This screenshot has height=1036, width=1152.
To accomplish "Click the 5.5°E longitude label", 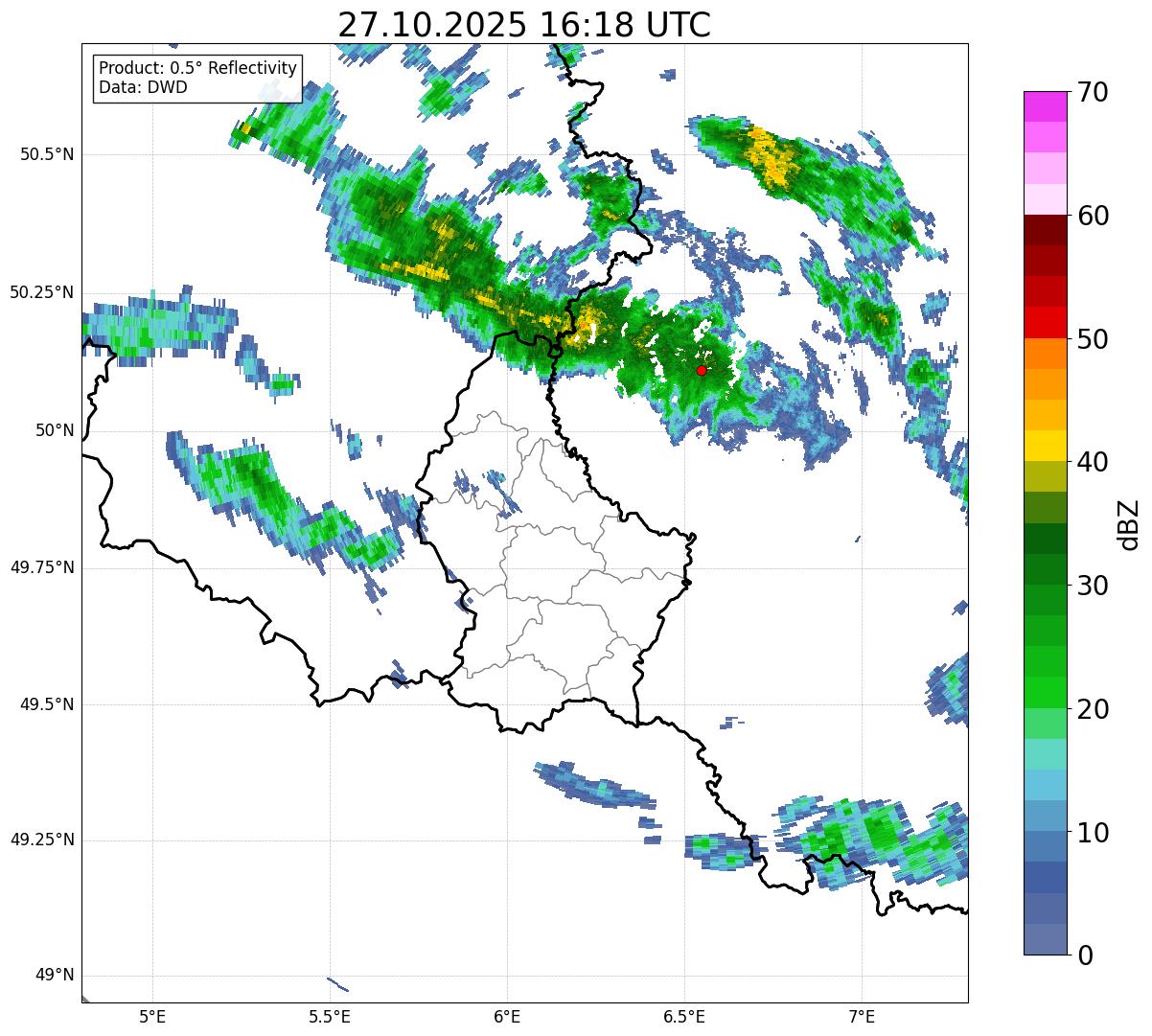I will 330,1016.
